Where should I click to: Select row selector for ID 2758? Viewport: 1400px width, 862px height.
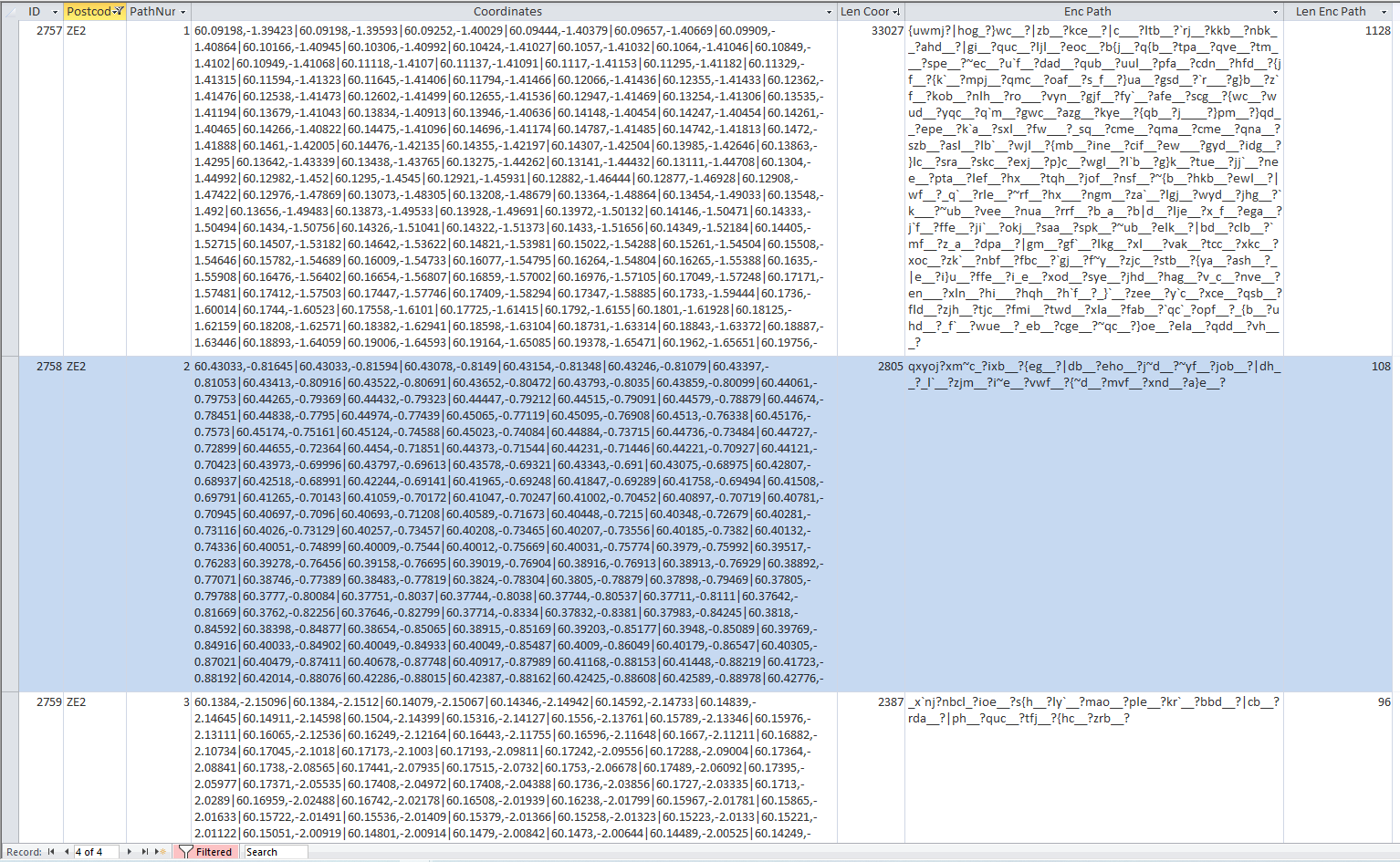pyautogui.click(x=9, y=524)
